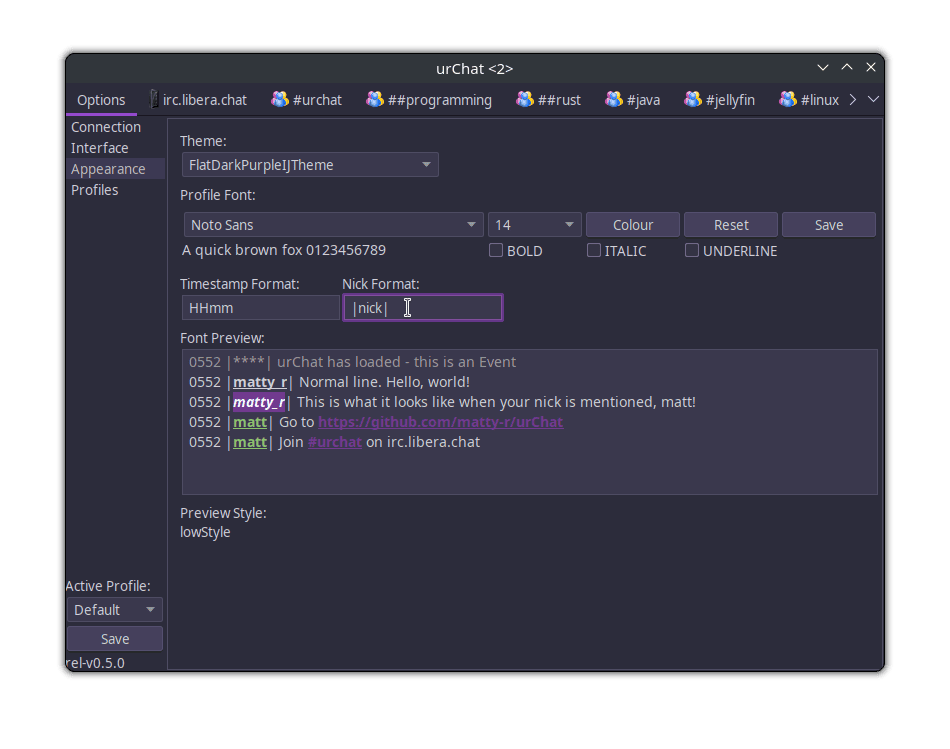The height and width of the screenshot is (749, 950).
Task: Click the Colour button
Action: (633, 225)
